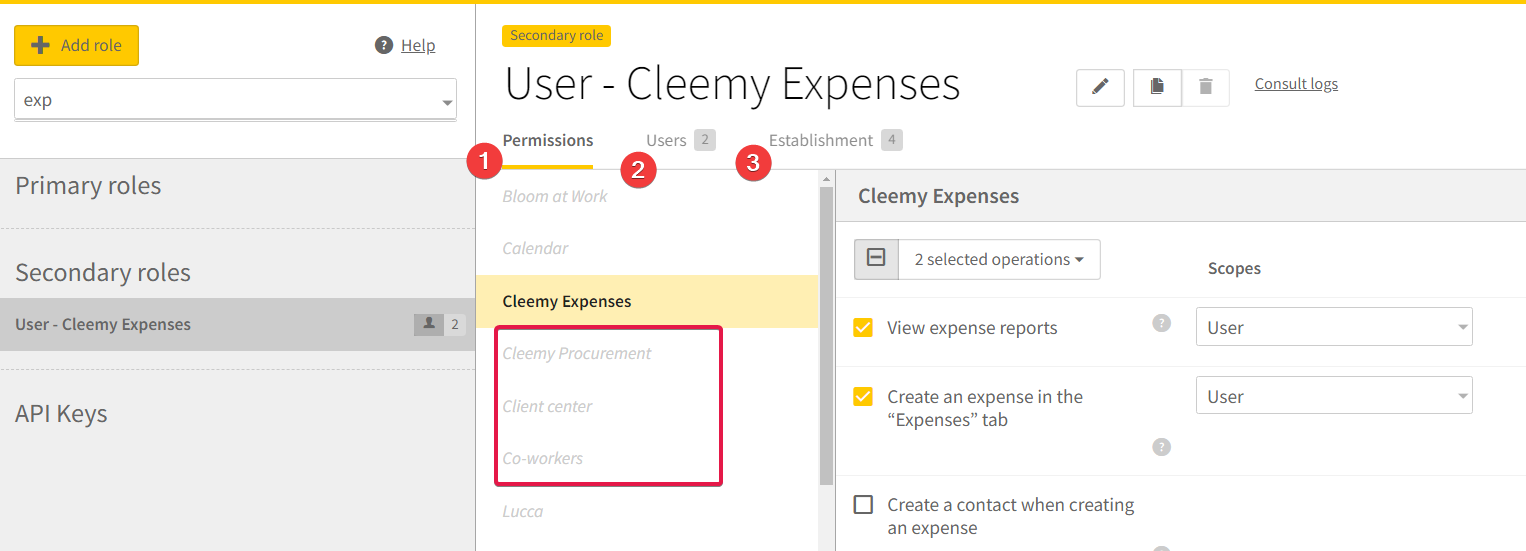Uncheck Create an expense in Expenses tab

pos(863,396)
